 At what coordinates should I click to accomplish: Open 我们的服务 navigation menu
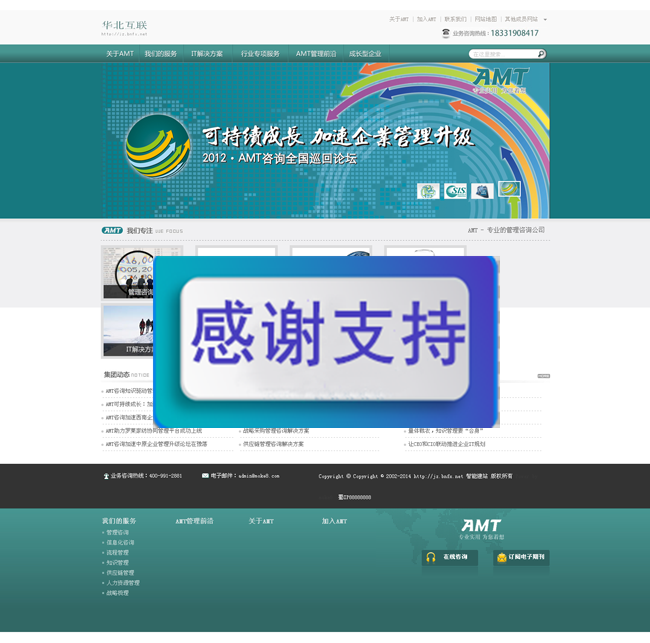click(x=160, y=54)
